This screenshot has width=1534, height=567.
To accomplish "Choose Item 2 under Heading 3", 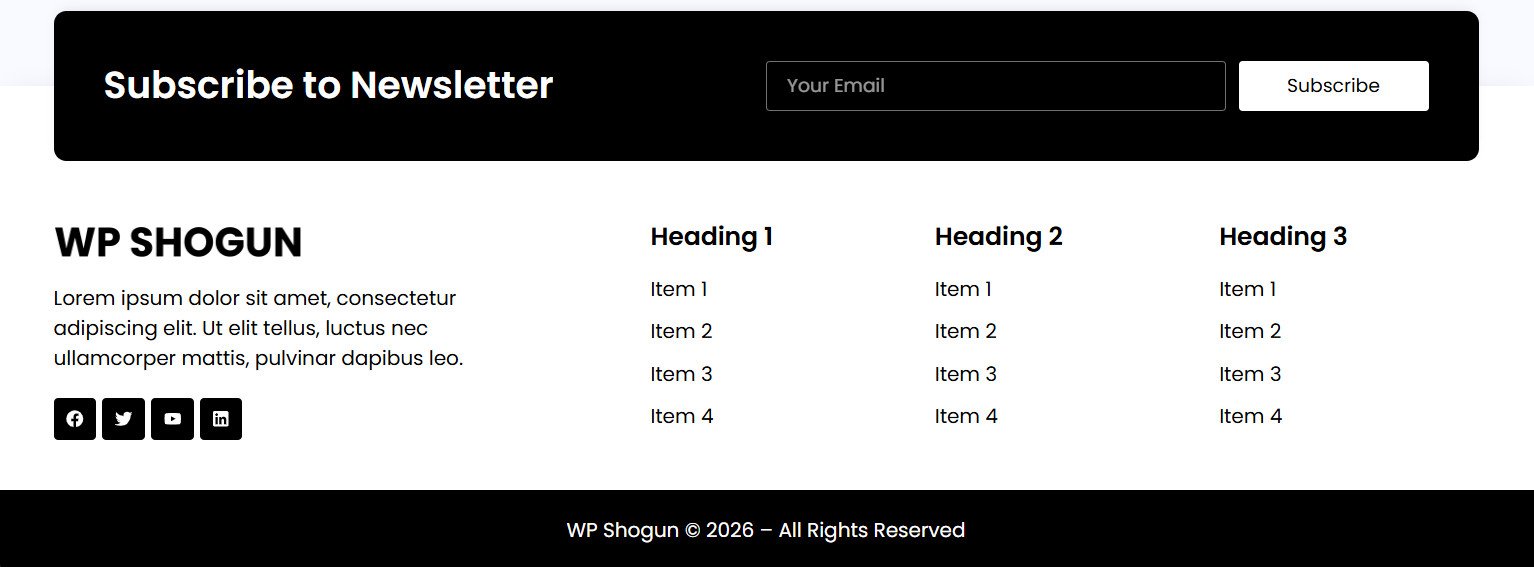I will 1250,331.
